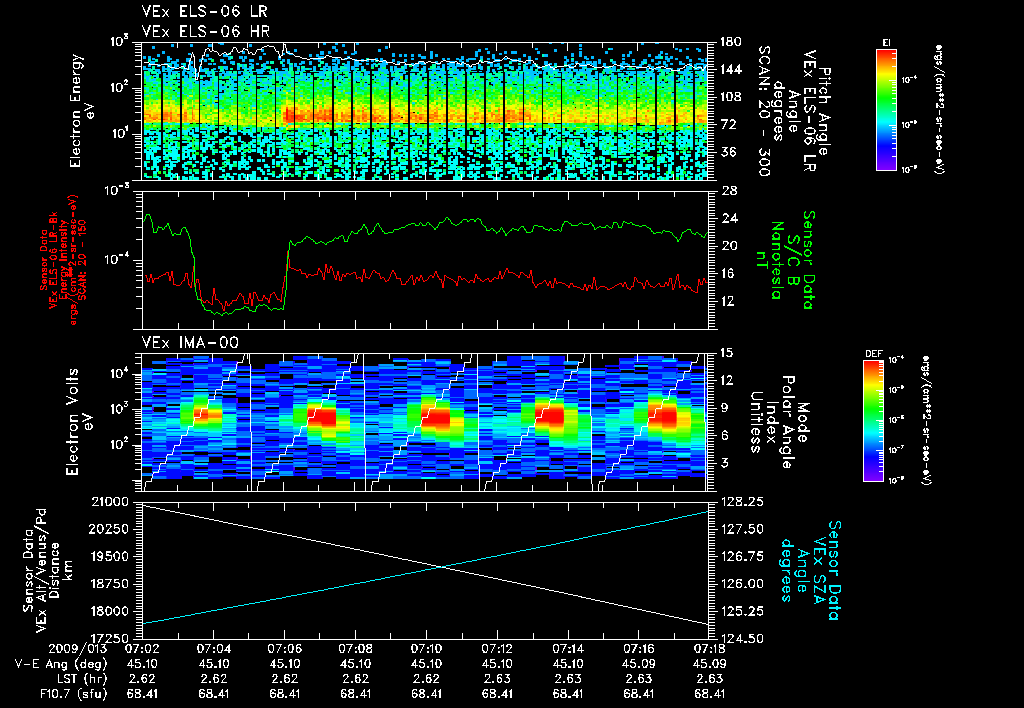Screen dimensions: 1024x708
Task: Click the '18750' distance axis tick
Action: click(109, 584)
